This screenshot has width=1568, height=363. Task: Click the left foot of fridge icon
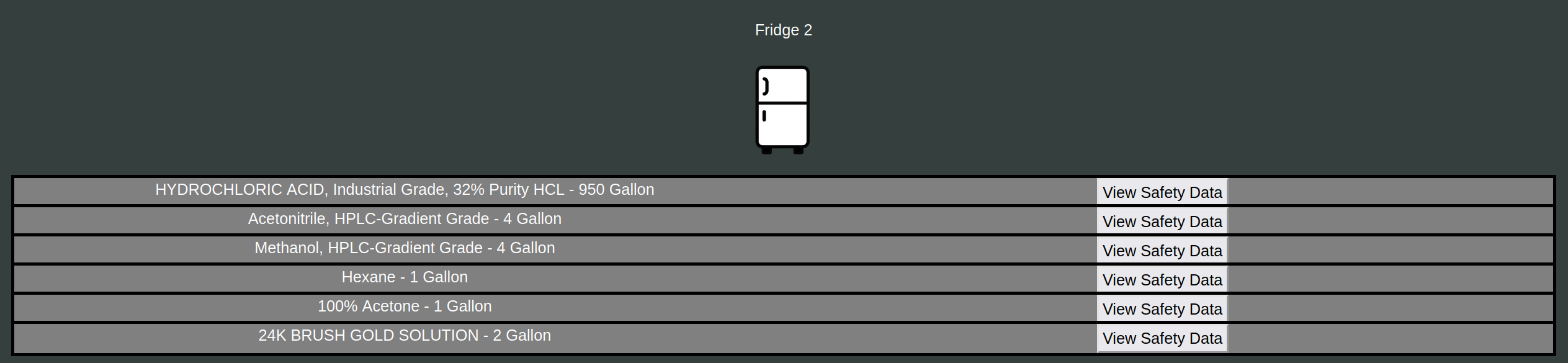[x=766, y=151]
